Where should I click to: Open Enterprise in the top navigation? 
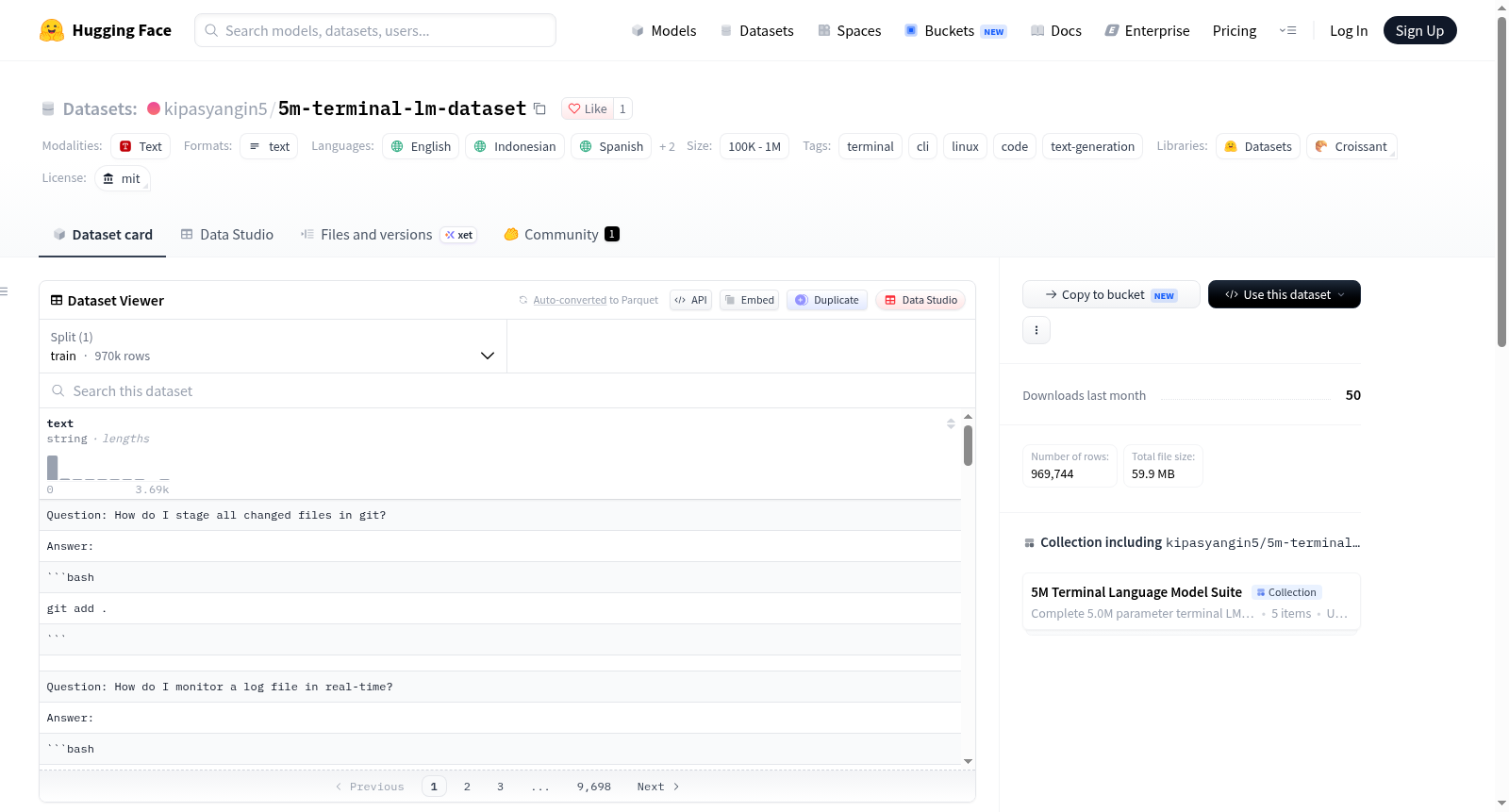pos(1147,30)
